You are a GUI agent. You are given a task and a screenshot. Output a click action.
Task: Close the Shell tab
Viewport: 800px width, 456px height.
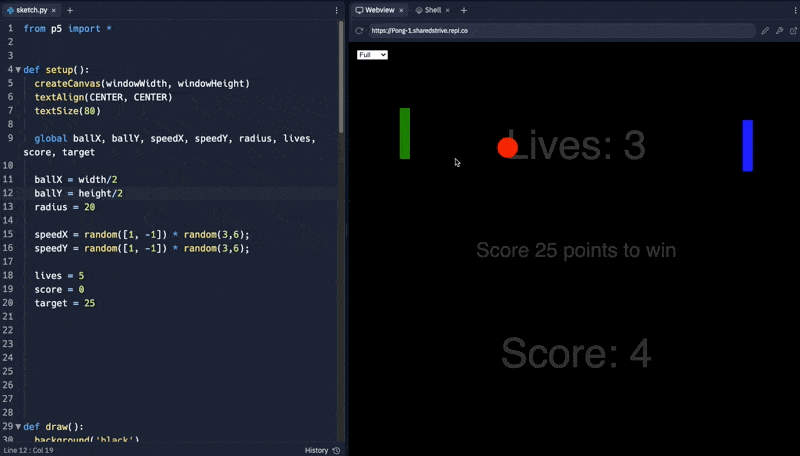pyautogui.click(x=447, y=10)
